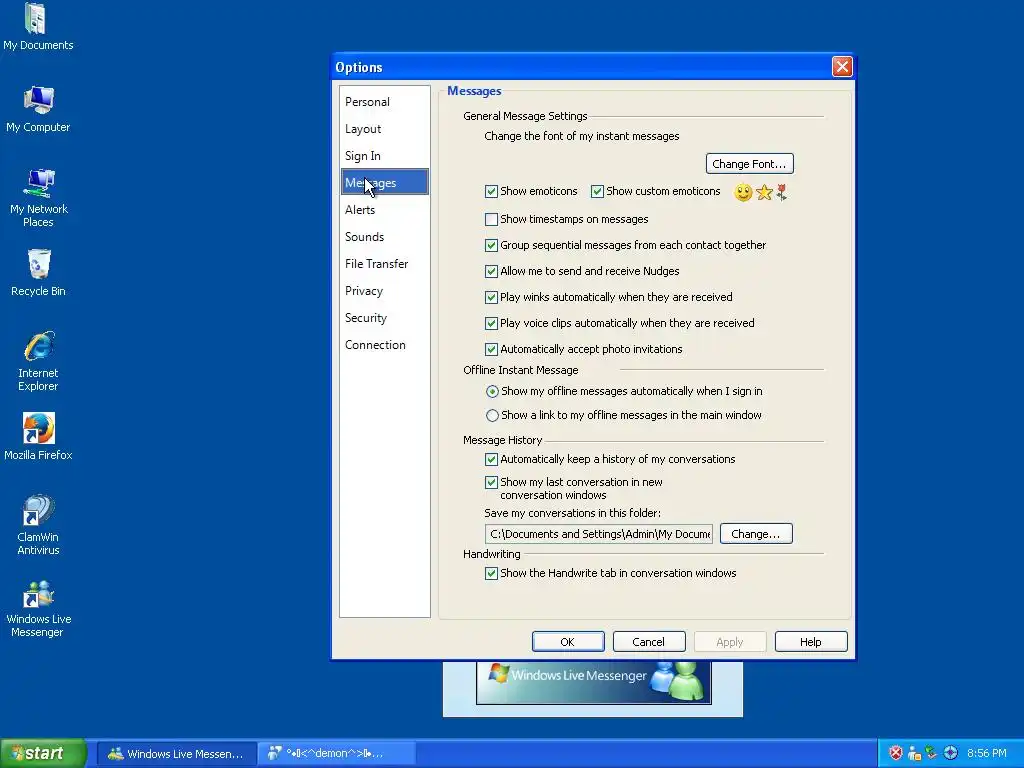Open the File Transfer options category

[384, 264]
